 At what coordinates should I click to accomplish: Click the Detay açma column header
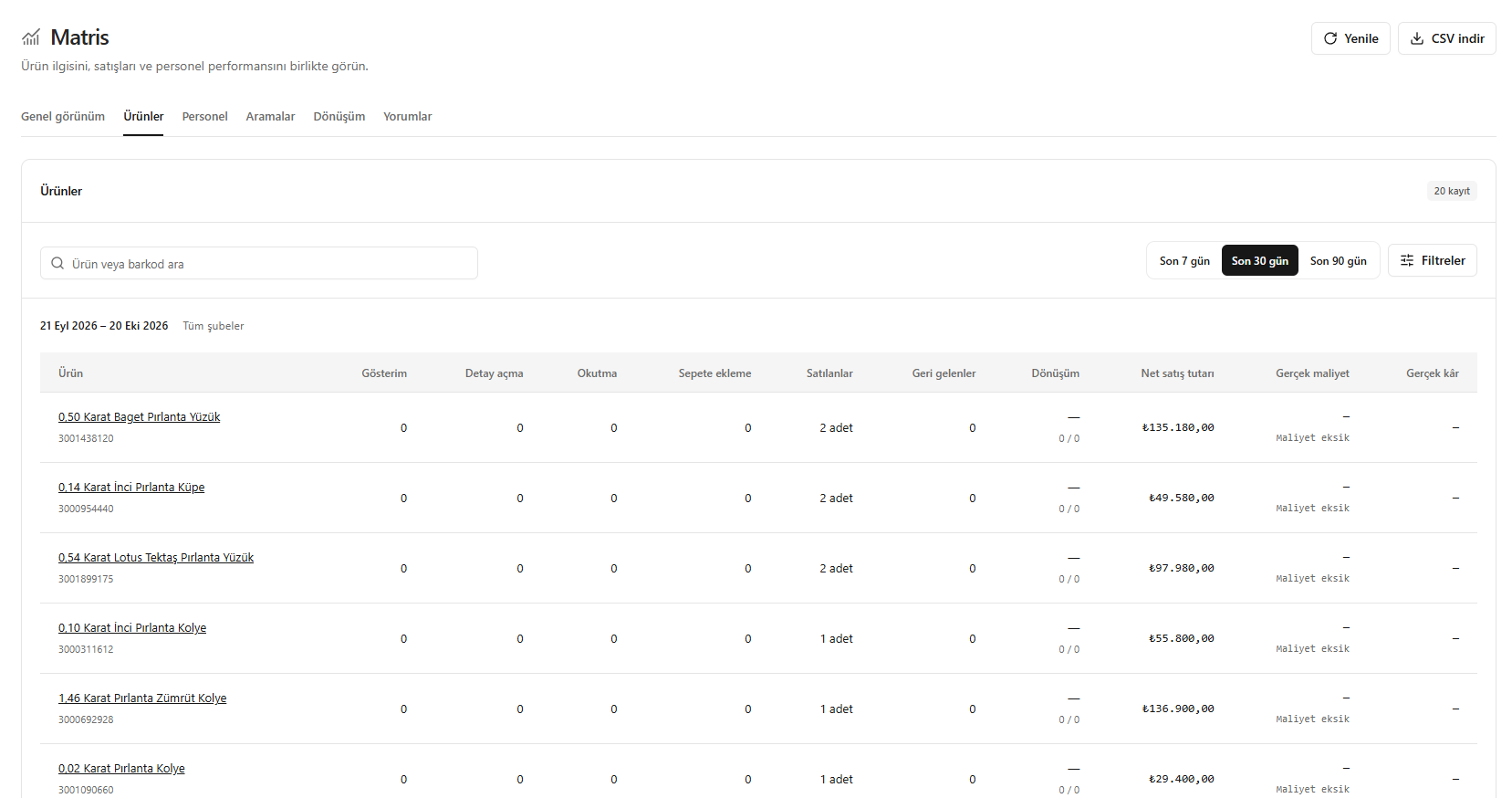[494, 373]
